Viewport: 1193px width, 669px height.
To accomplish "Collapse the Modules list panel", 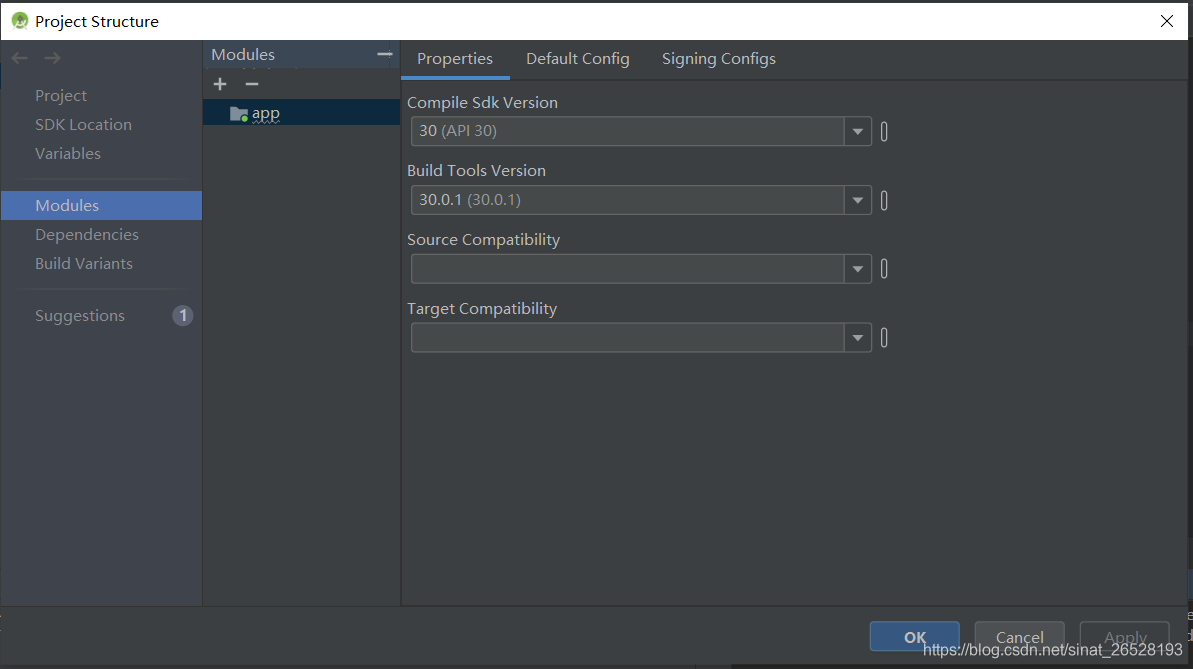I will pyautogui.click(x=385, y=54).
